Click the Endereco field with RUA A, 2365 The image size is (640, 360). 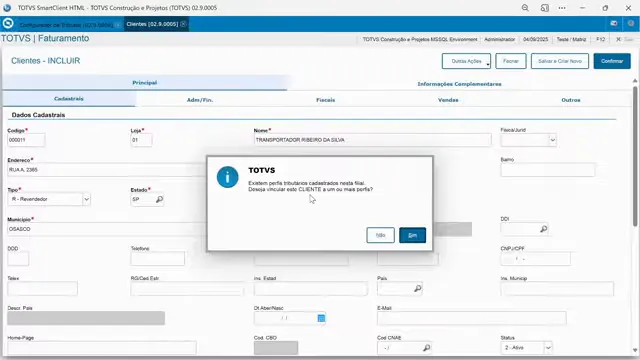coord(107,170)
